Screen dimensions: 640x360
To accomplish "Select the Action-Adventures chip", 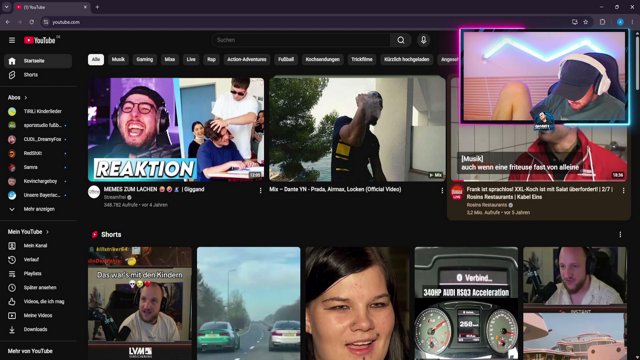I will [x=247, y=60].
